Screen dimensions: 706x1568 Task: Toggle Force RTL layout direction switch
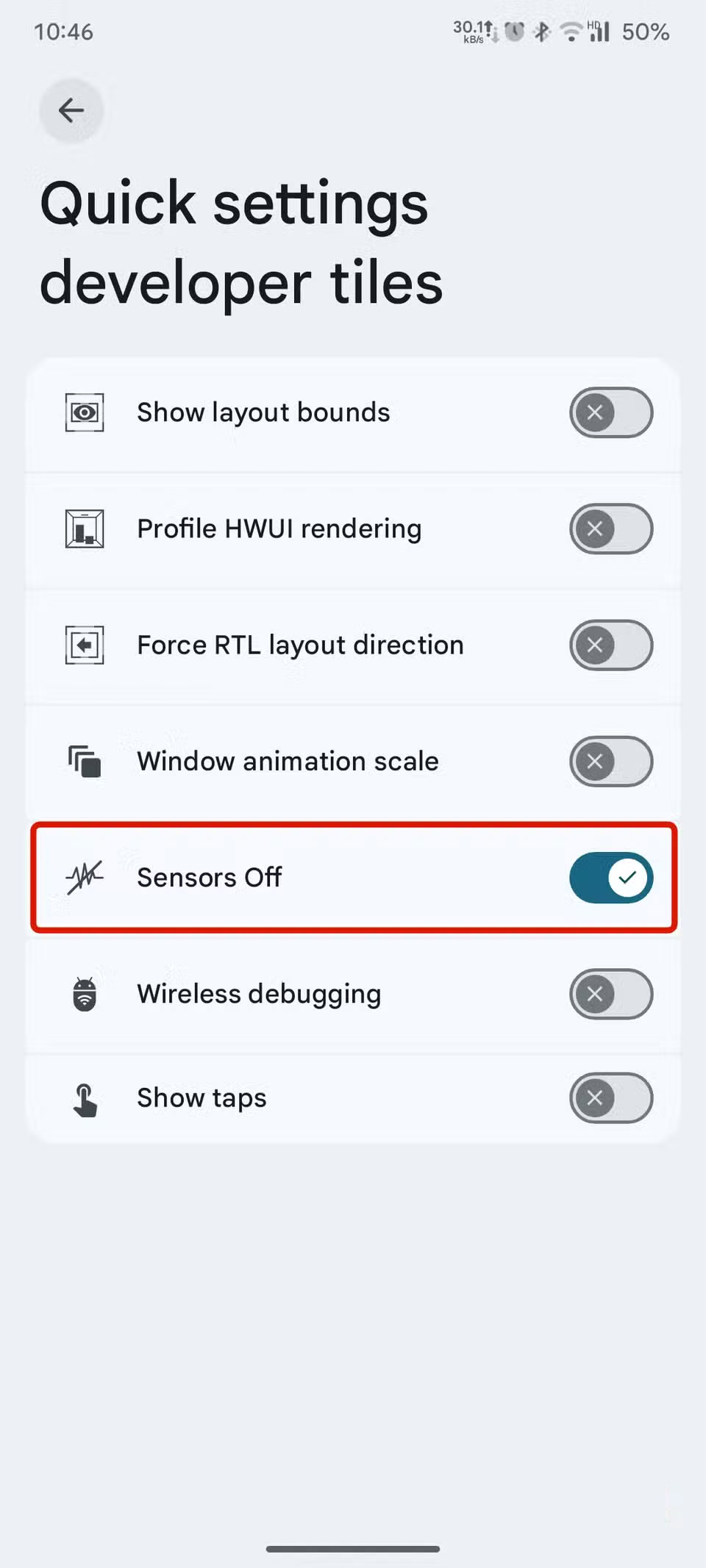(x=611, y=645)
